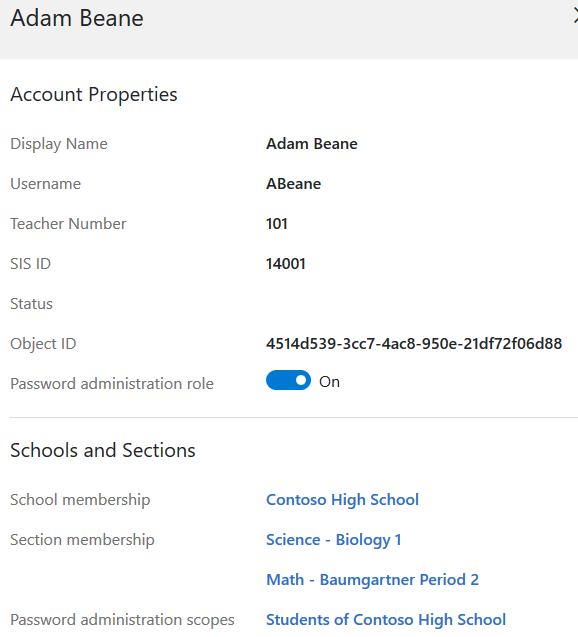Turn off the Password administration role toggle
The height and width of the screenshot is (637, 578).
288,380
